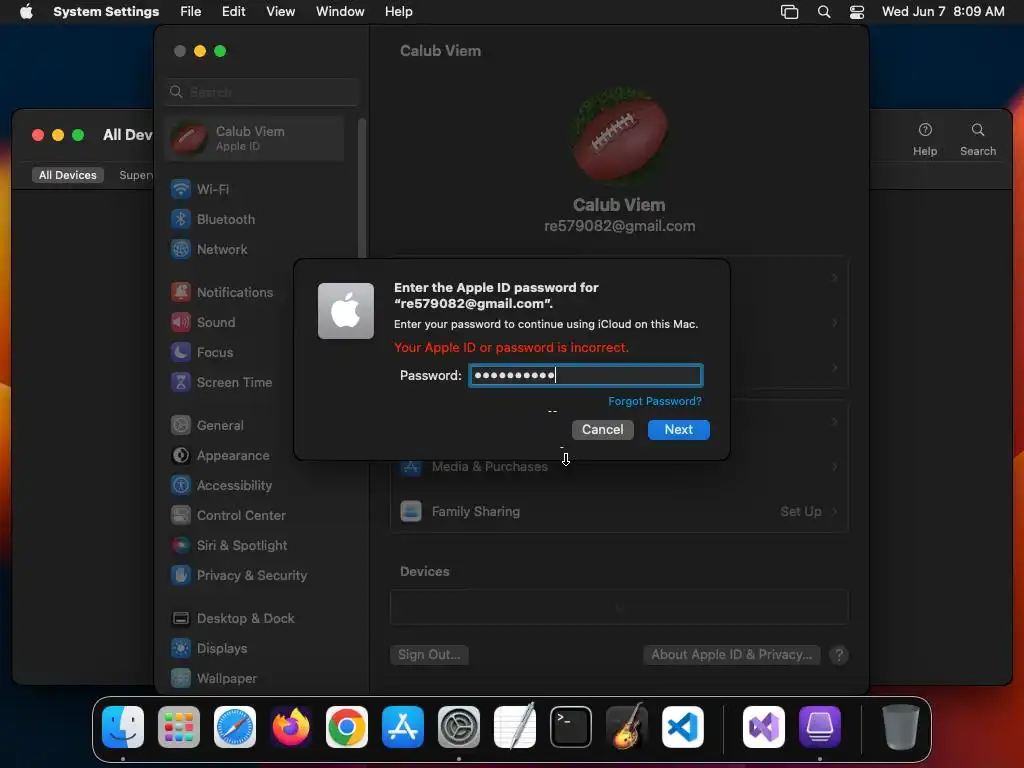
Task: Click Search in background window toolbar
Action: pos(978,139)
